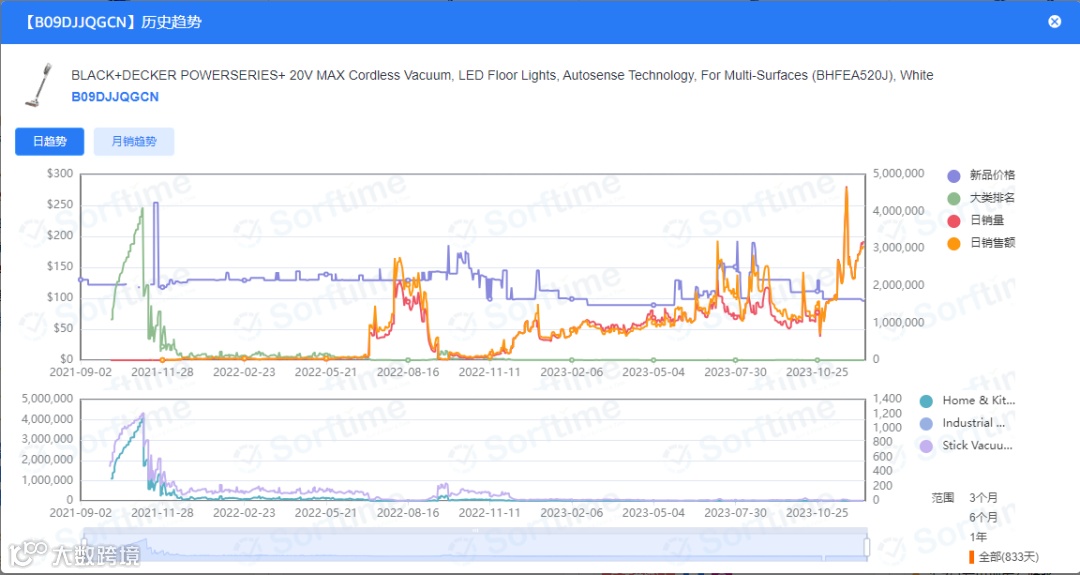Screen dimensions: 1080x575
Task: Click the 范围 label
Action: pyautogui.click(x=943, y=497)
